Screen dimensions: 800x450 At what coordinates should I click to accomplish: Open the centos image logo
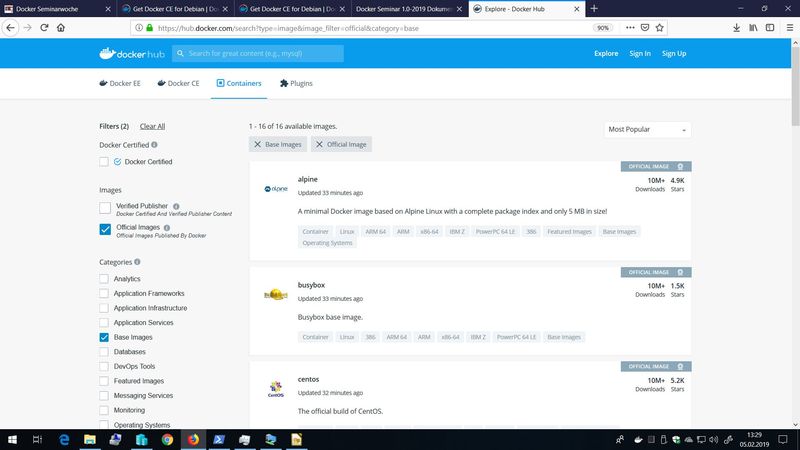click(276, 389)
